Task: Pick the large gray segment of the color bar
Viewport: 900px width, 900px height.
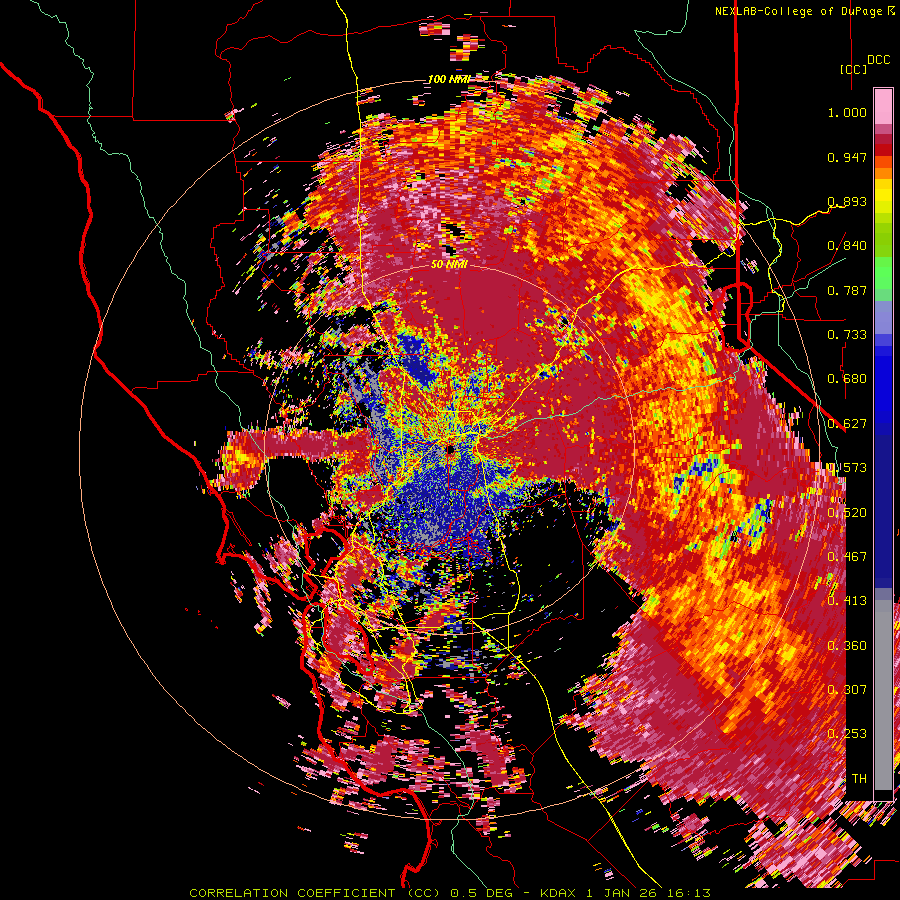Action: point(883,695)
